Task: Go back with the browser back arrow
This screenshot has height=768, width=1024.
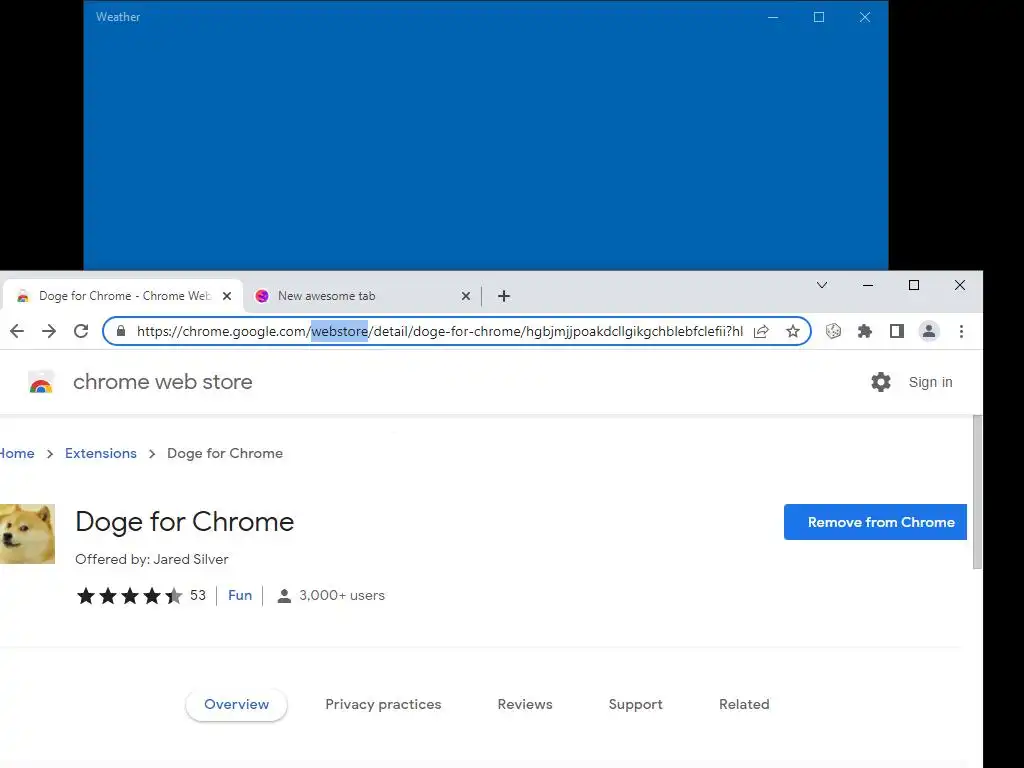Action: pyautogui.click(x=17, y=331)
